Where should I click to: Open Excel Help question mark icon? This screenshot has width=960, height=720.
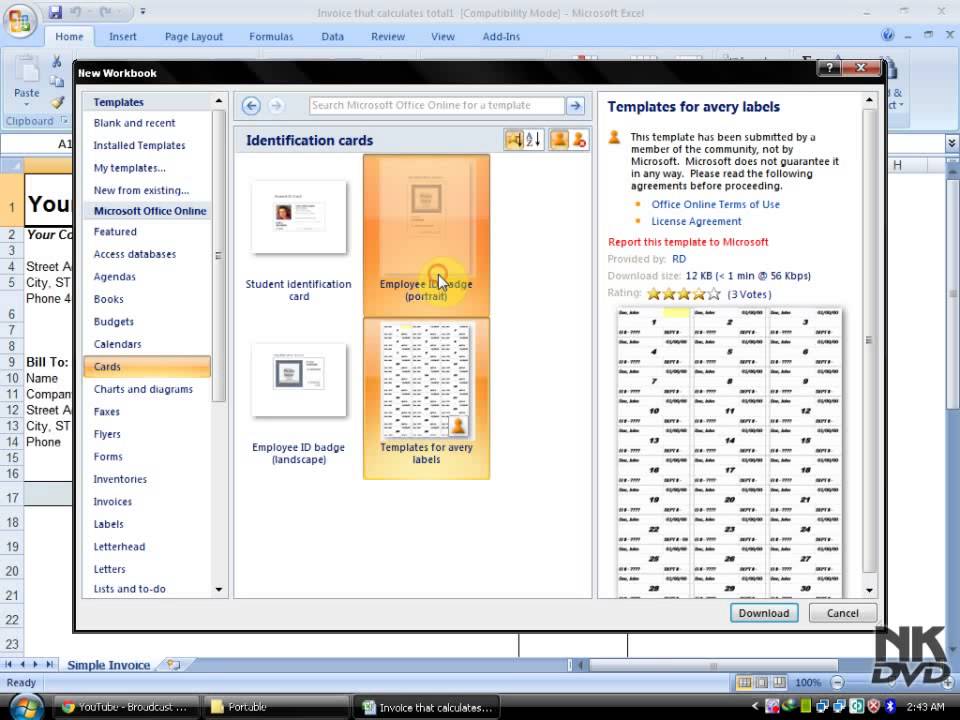(x=888, y=36)
